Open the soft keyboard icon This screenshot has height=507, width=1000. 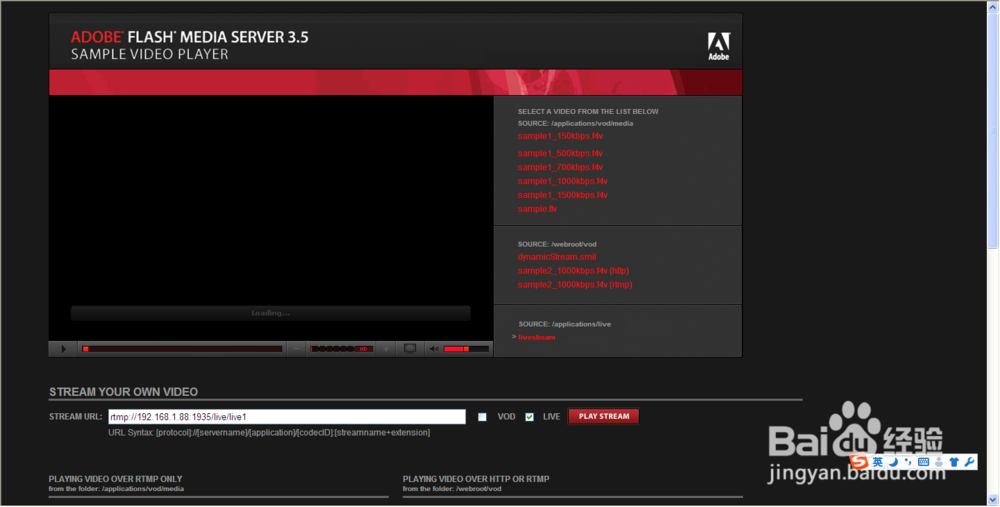tap(923, 462)
